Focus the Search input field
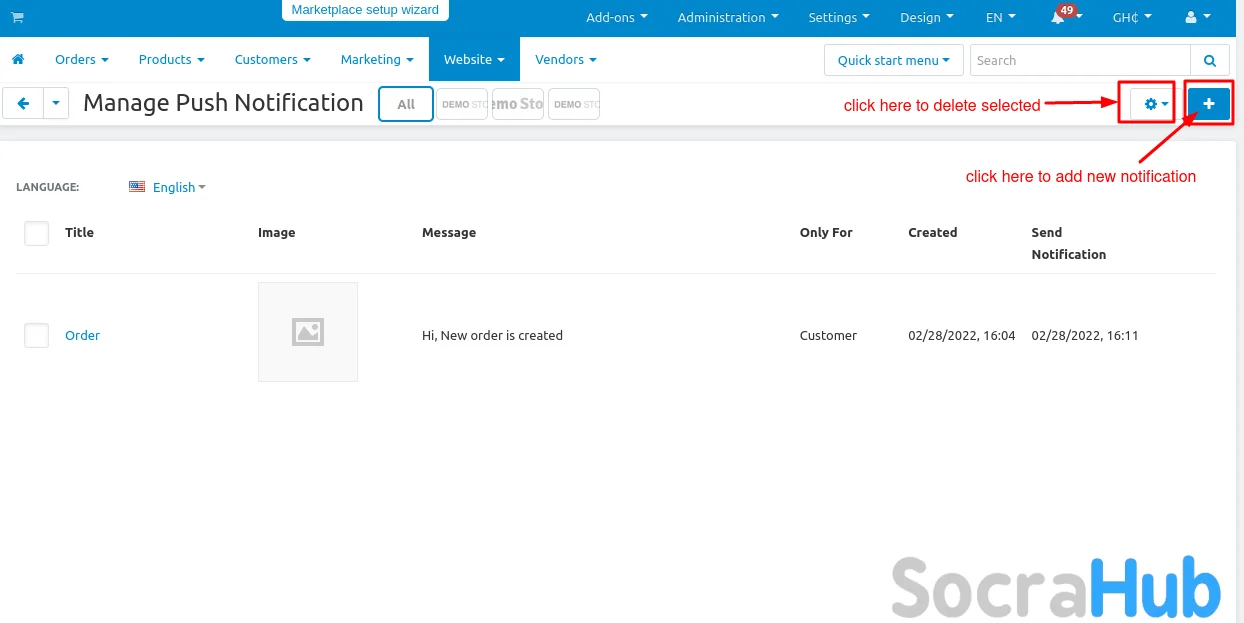The width and height of the screenshot is (1244, 623). (1079, 60)
